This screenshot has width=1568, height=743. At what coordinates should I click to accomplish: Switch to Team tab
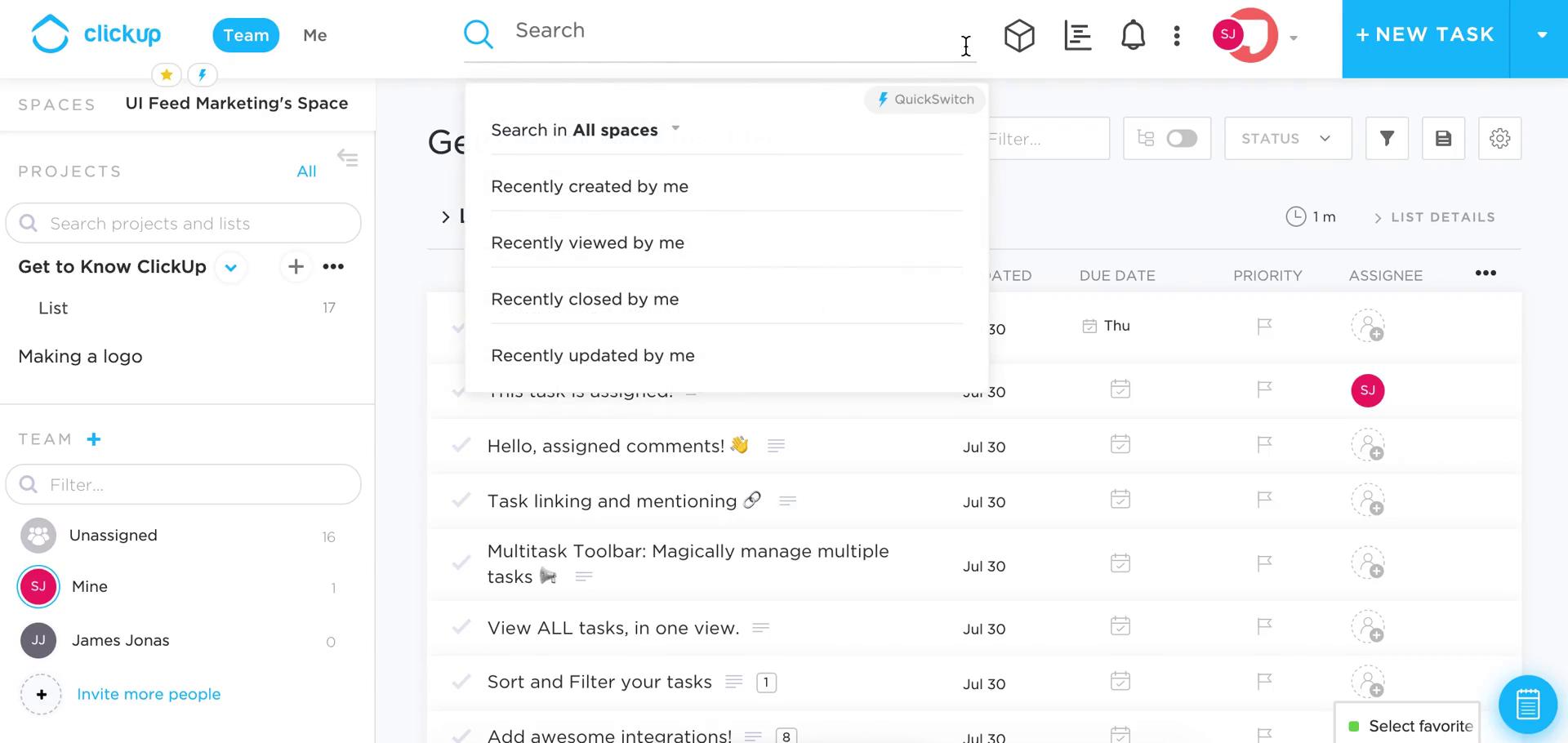246,35
